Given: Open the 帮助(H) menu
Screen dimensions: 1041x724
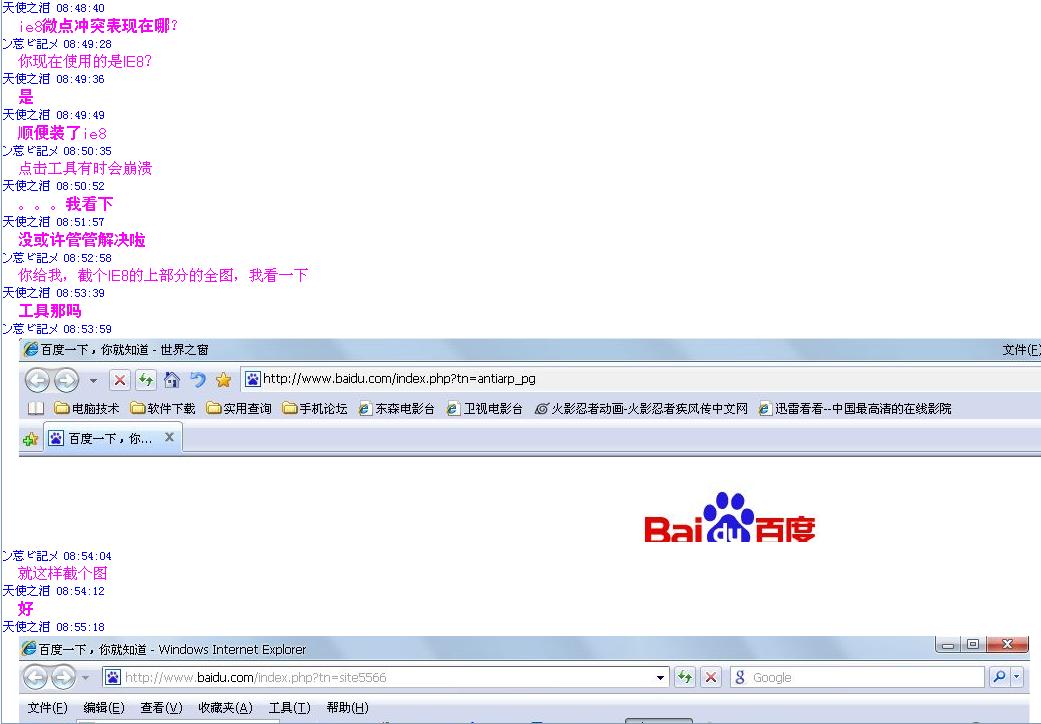Looking at the screenshot, I should 347,707.
